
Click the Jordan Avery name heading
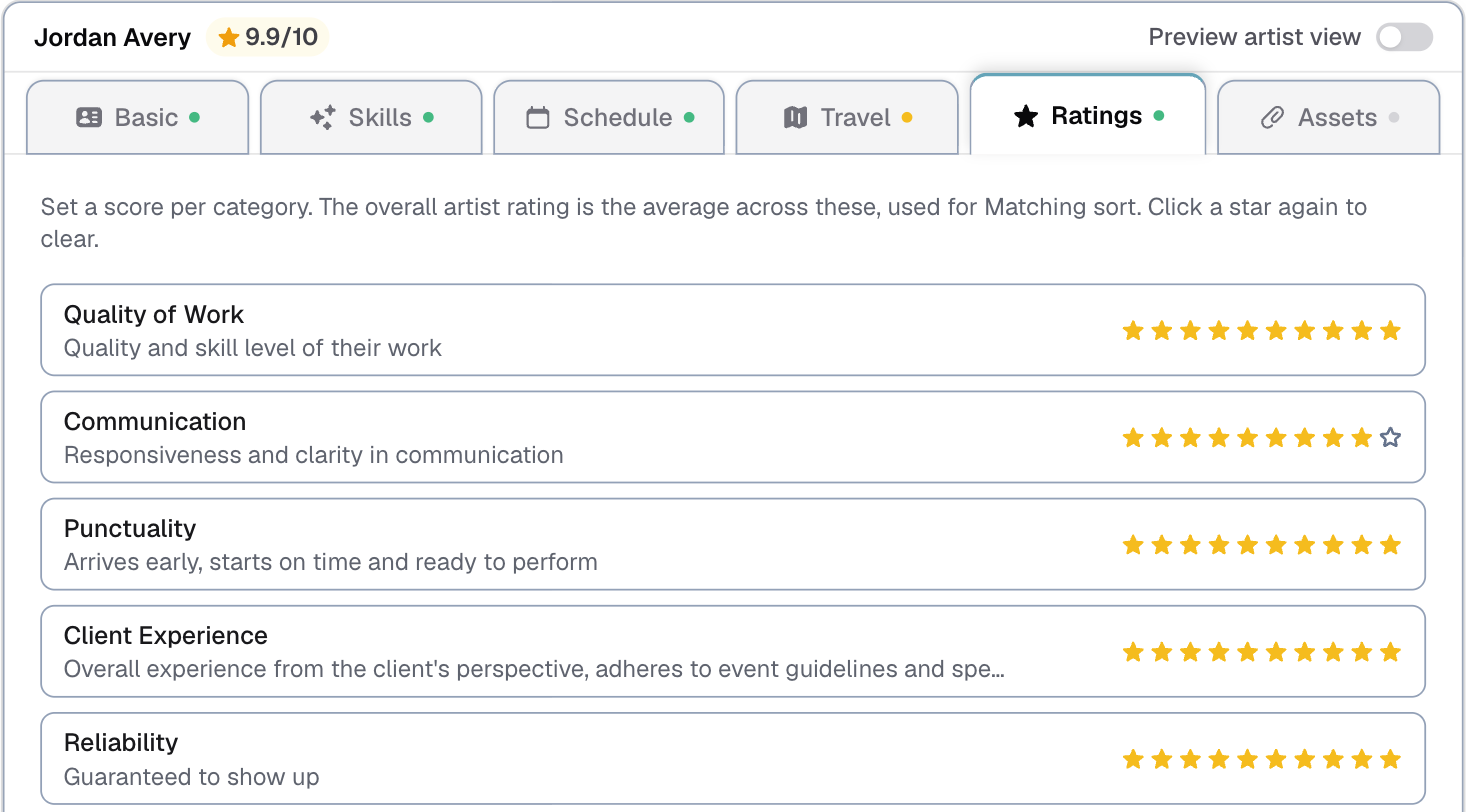tap(112, 38)
